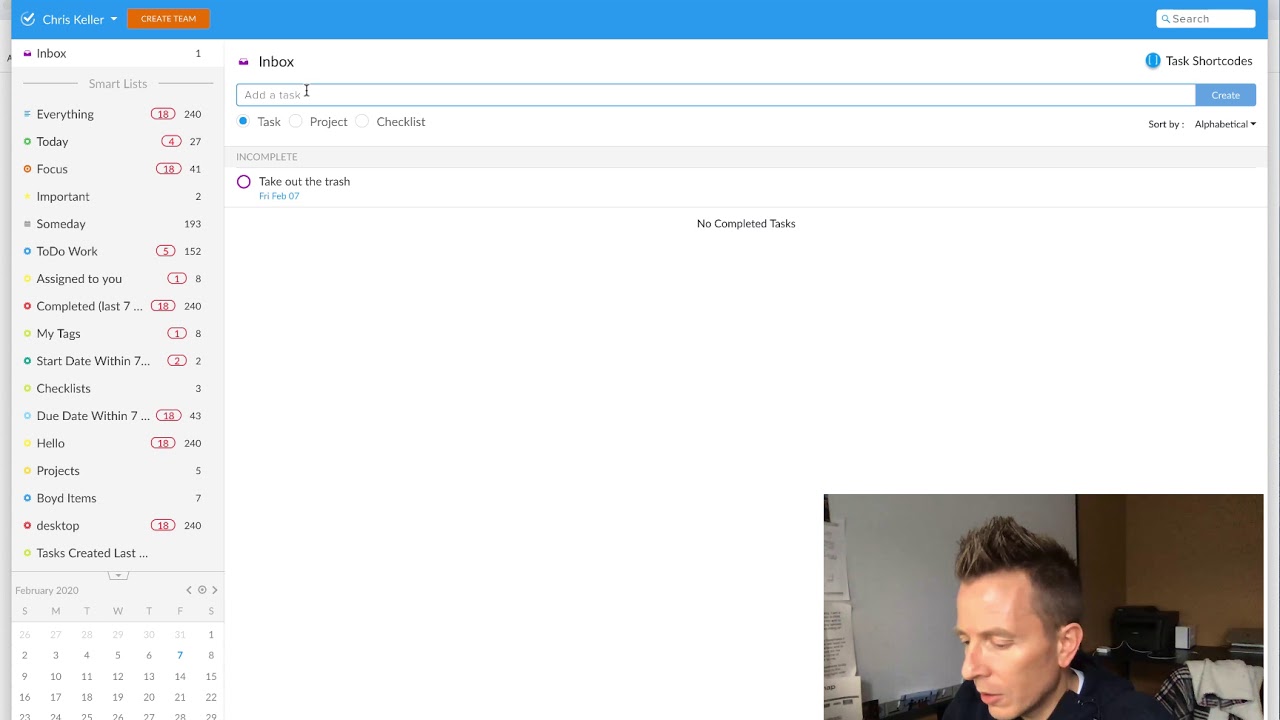Click the search magnifier icon

[x=1165, y=19]
